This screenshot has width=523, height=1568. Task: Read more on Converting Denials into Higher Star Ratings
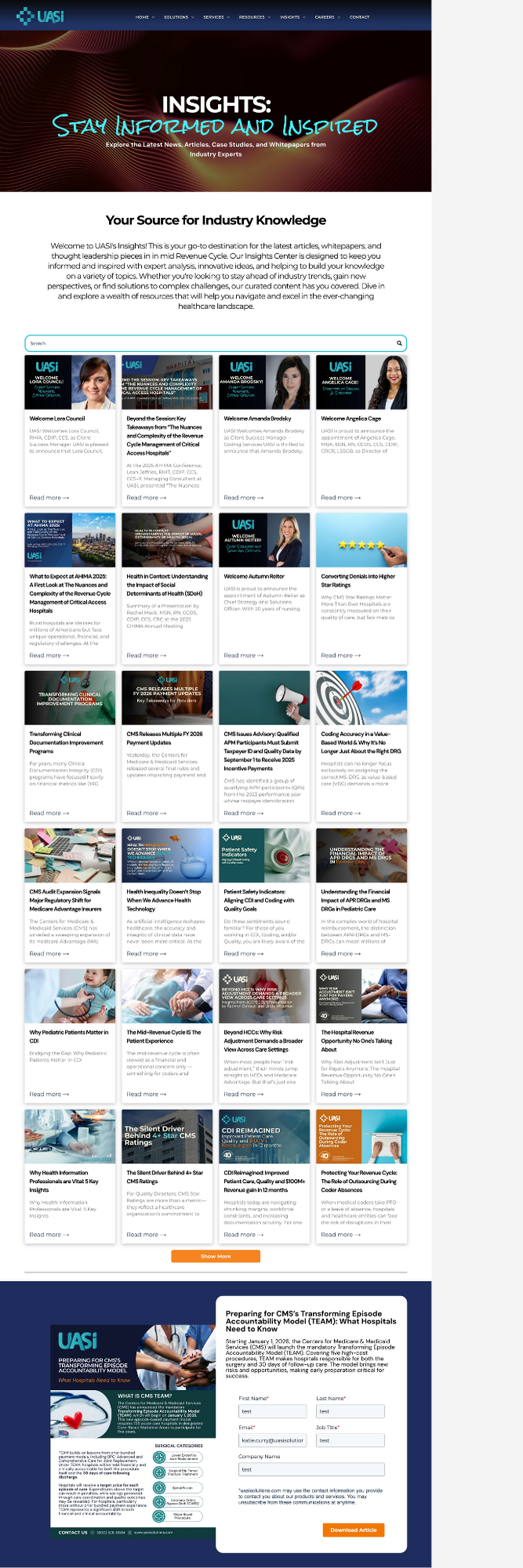coord(340,655)
